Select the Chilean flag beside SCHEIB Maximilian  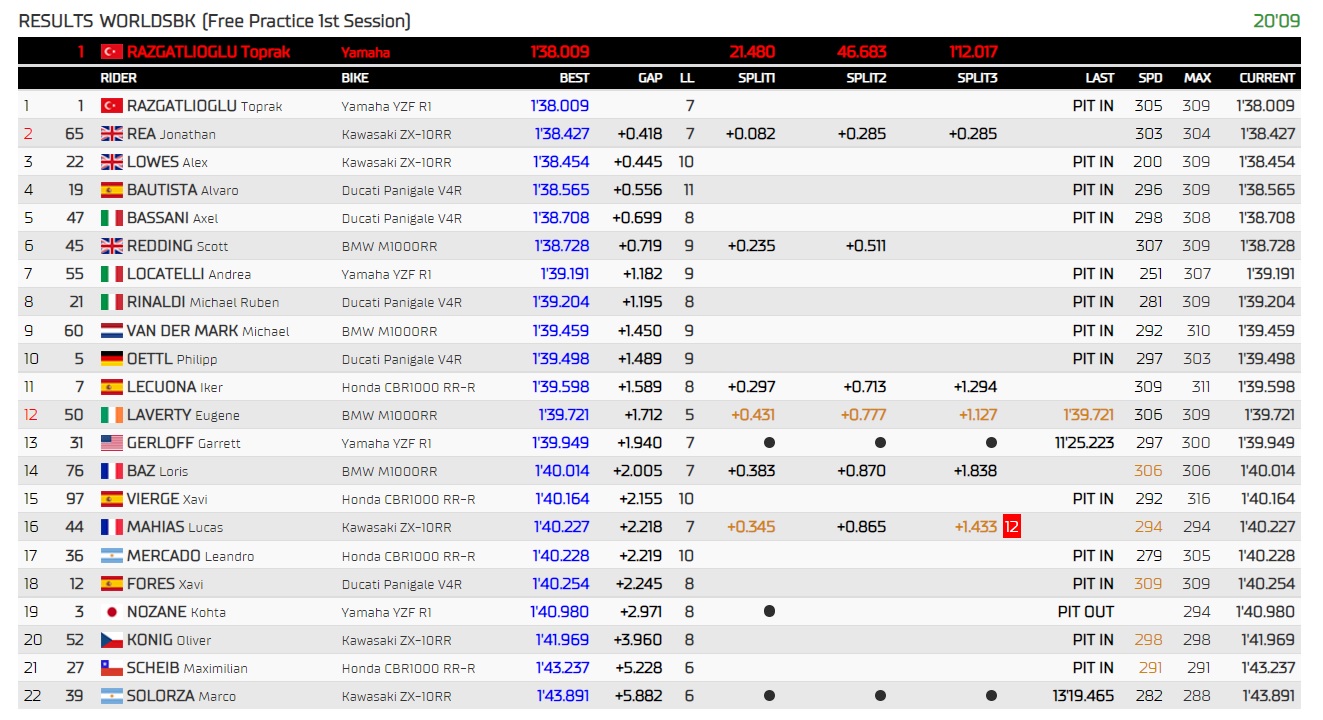point(111,668)
